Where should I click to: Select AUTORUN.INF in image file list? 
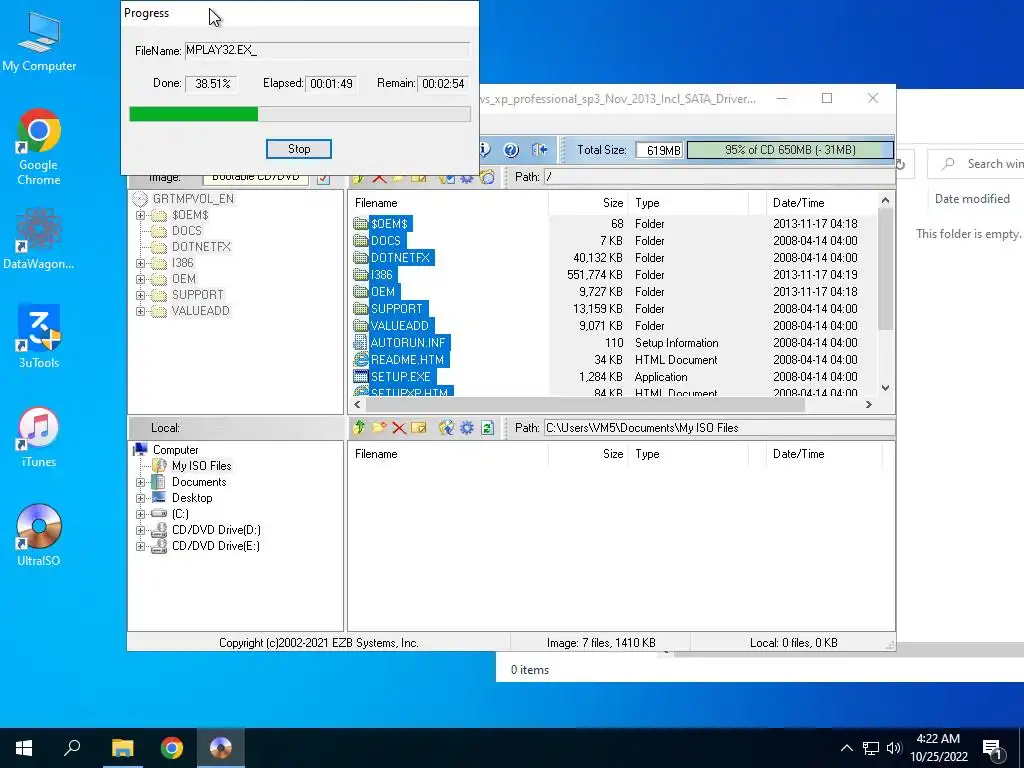(408, 343)
